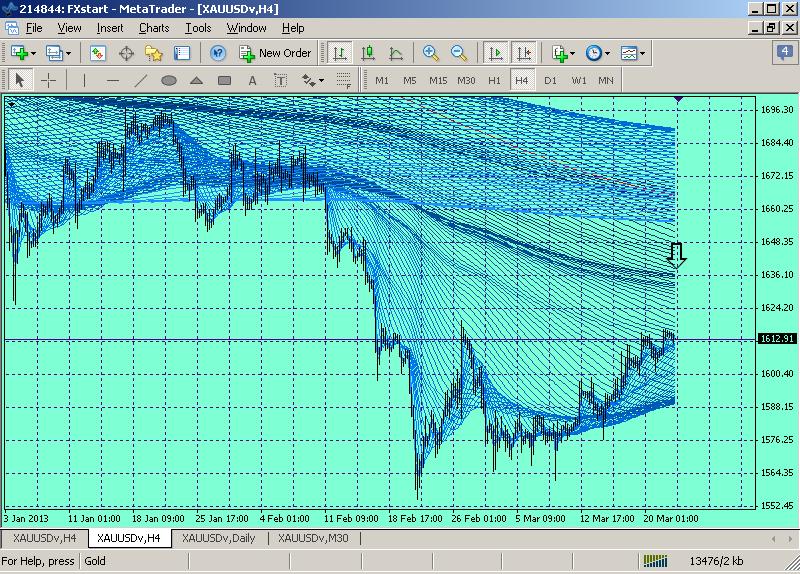Draw a vertical line tool

[85, 80]
